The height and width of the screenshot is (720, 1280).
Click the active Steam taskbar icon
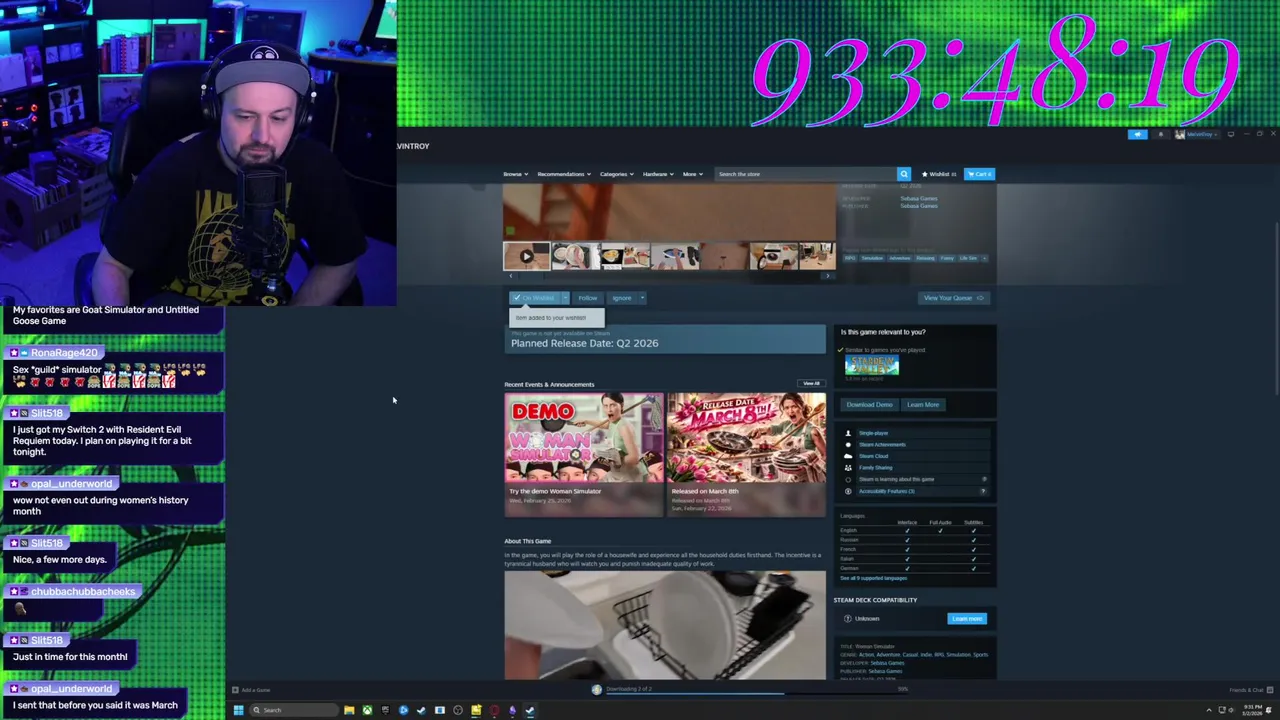point(530,710)
